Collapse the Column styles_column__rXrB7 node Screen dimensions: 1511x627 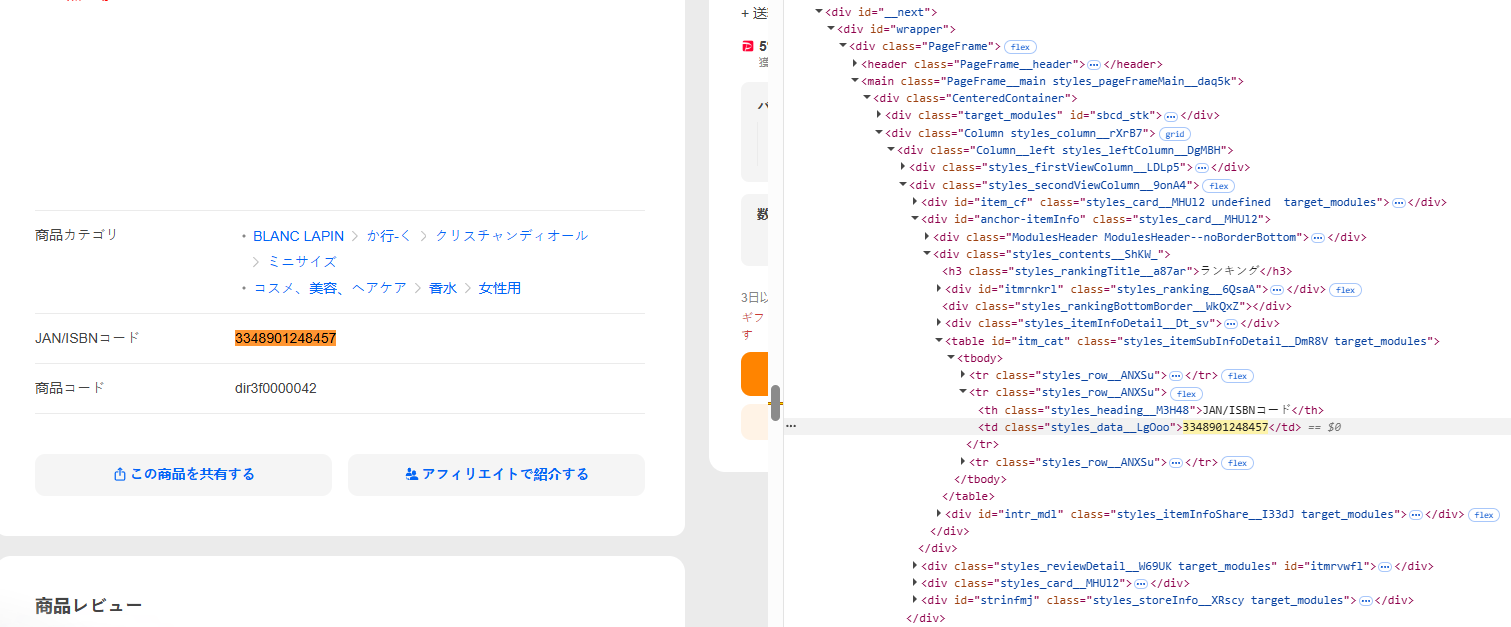coord(879,133)
